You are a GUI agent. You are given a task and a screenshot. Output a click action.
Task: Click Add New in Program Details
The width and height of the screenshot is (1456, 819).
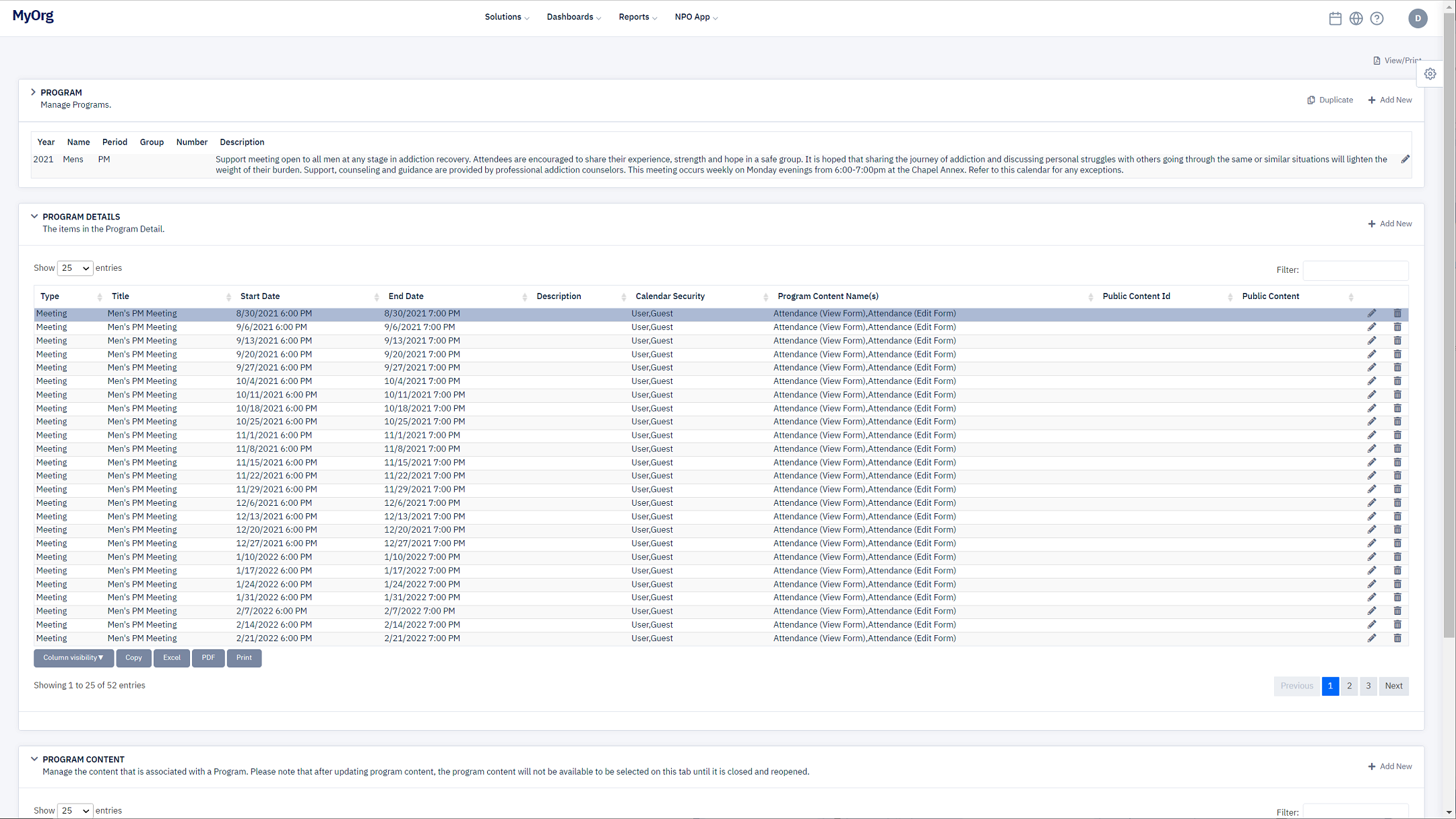pos(1389,224)
